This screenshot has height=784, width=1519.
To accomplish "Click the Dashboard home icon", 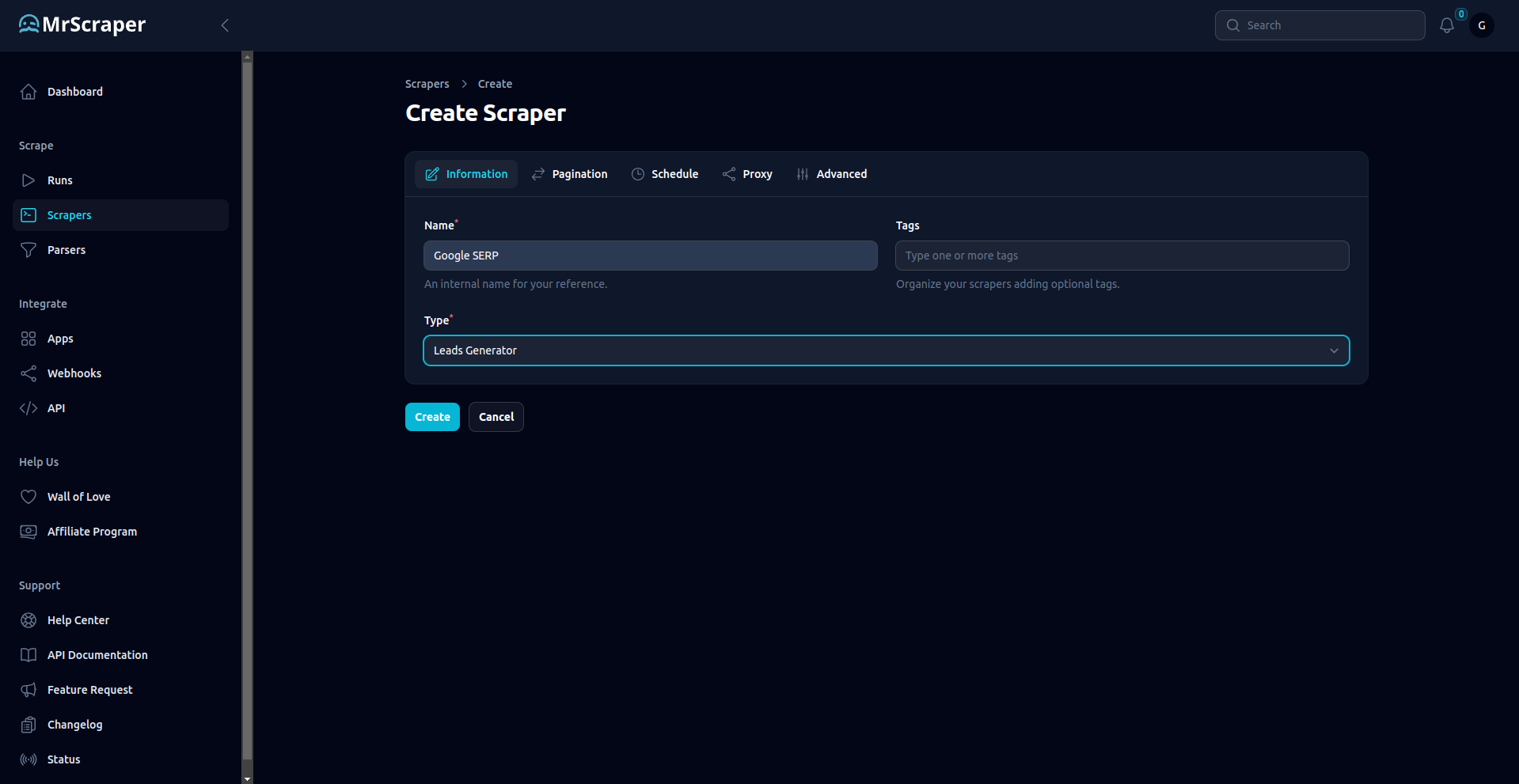I will 28,92.
